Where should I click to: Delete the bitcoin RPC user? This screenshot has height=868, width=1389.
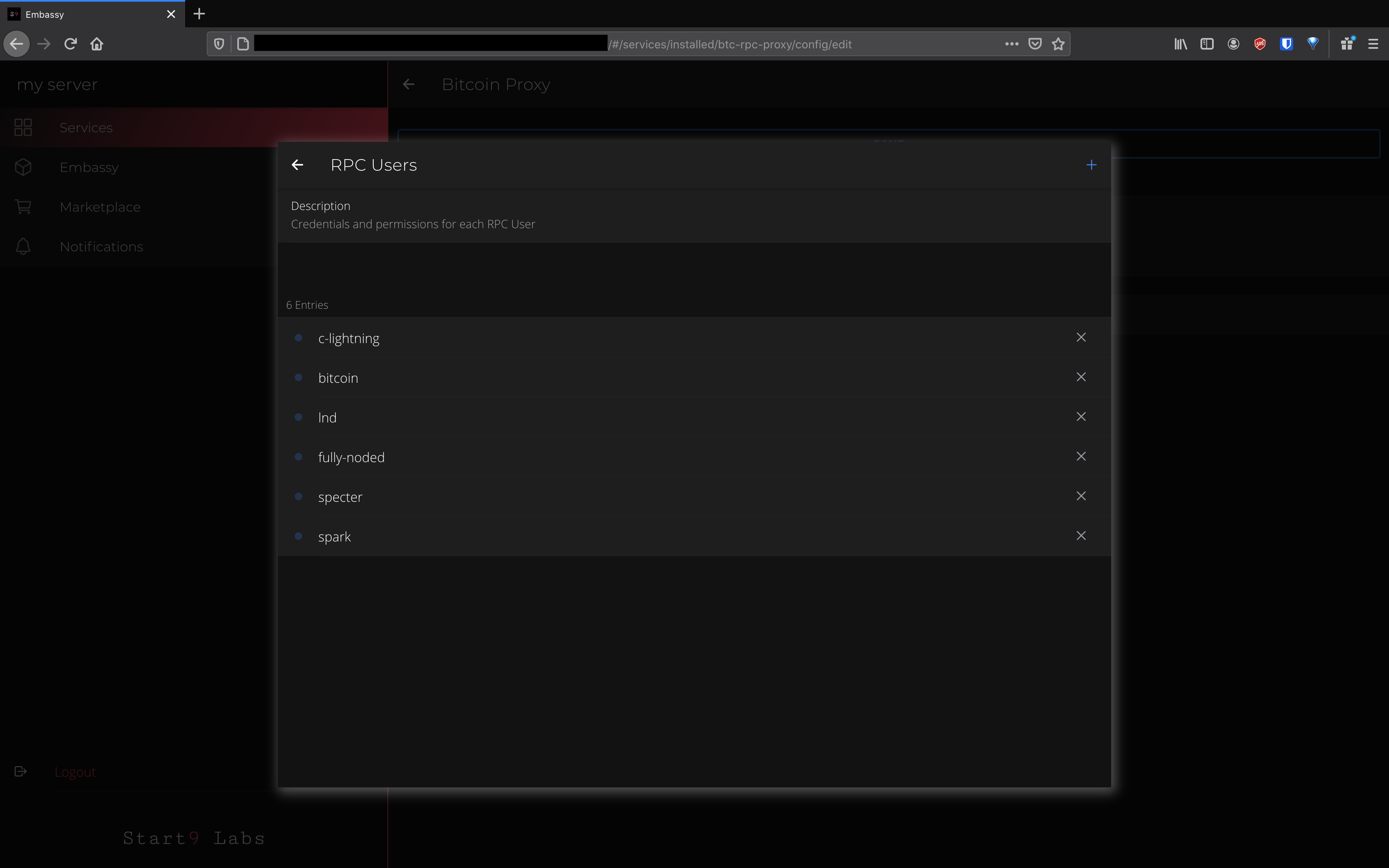(x=1081, y=377)
